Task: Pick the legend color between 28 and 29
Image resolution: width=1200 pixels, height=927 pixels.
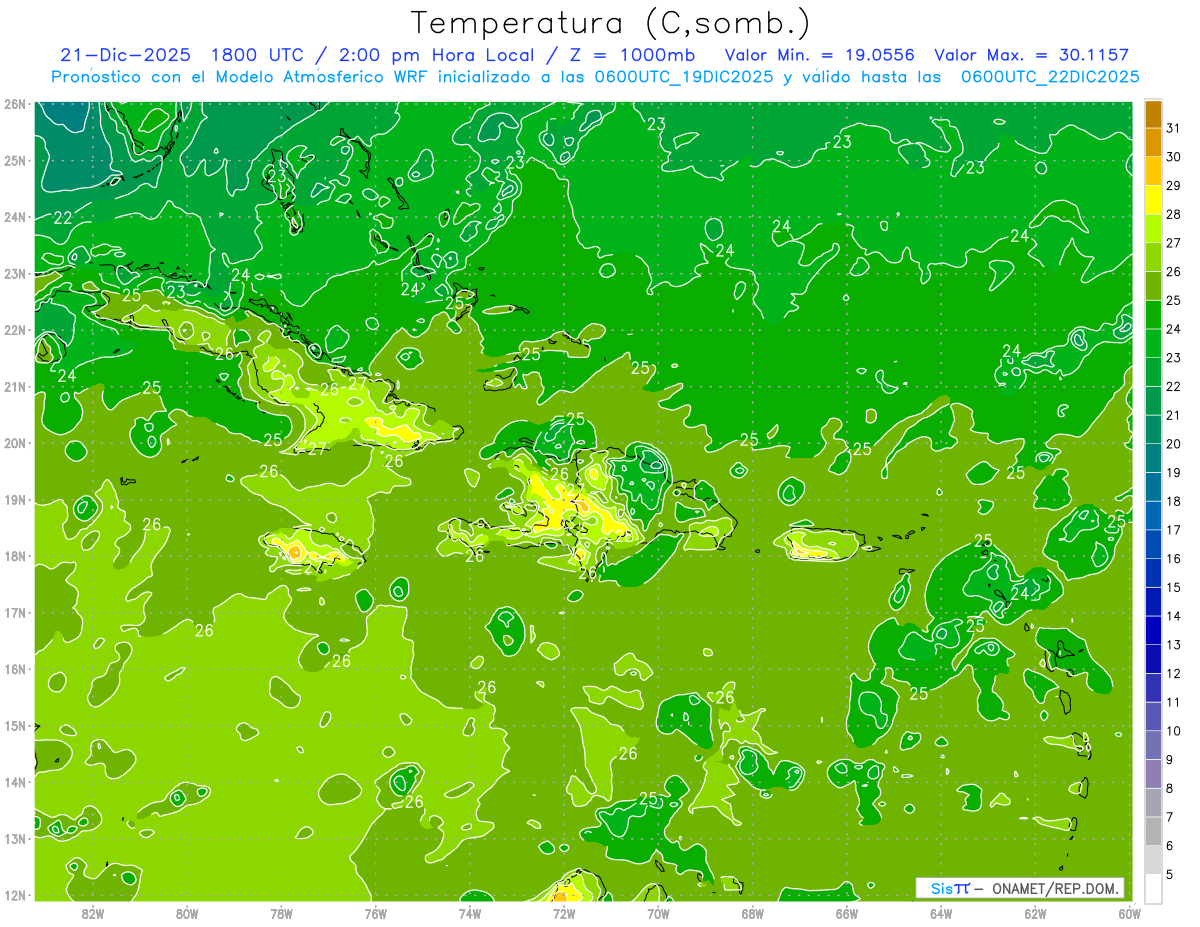Action: (1153, 200)
